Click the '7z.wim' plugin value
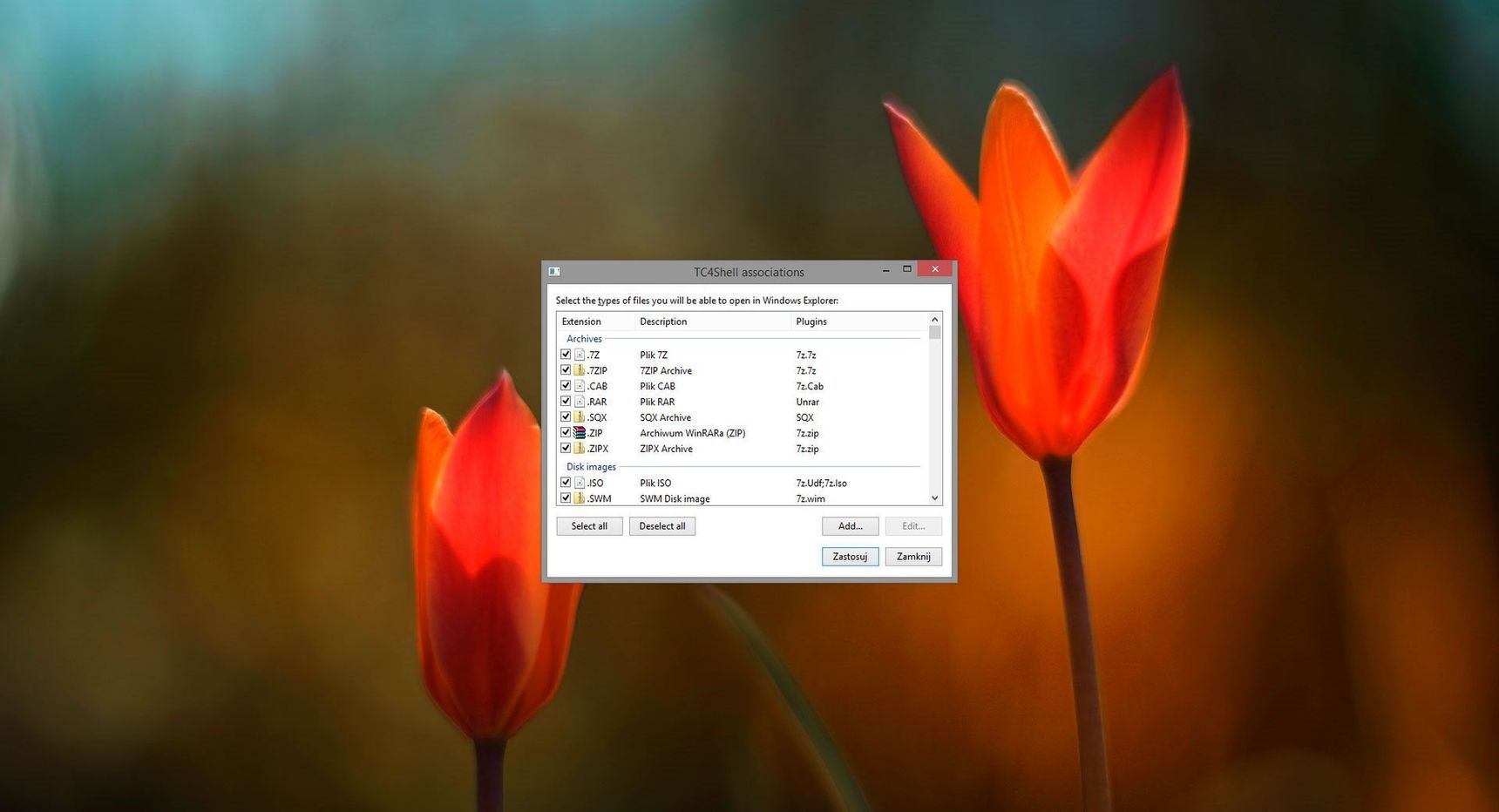The height and width of the screenshot is (812, 1499). pyautogui.click(x=811, y=498)
